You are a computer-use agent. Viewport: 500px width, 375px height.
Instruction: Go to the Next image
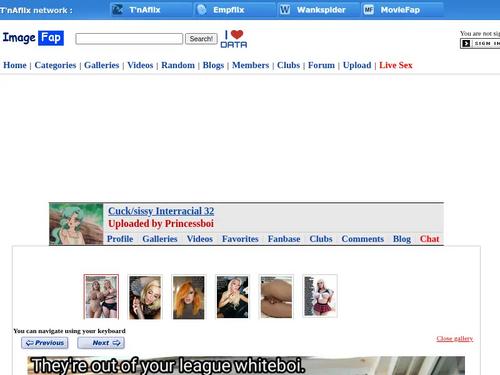click(101, 343)
